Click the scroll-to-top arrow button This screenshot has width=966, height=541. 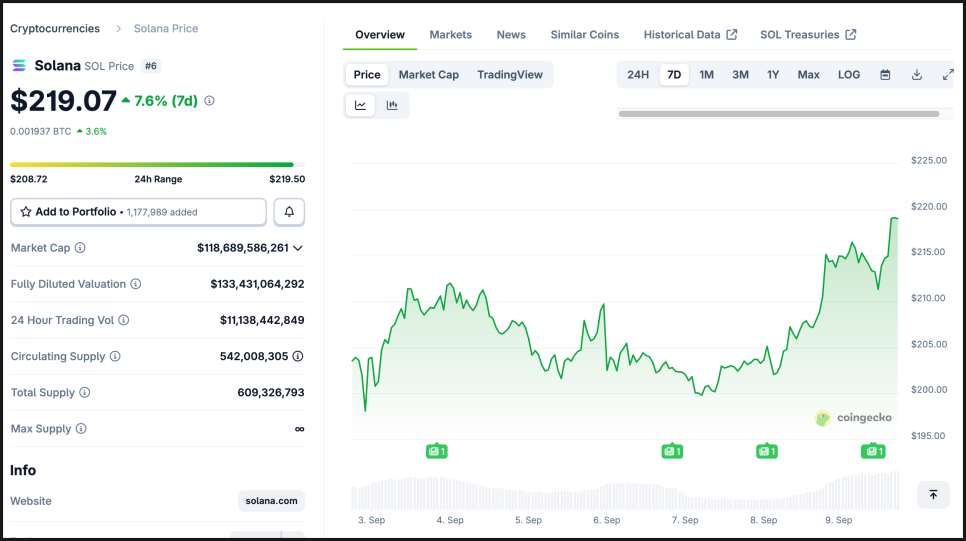click(933, 495)
